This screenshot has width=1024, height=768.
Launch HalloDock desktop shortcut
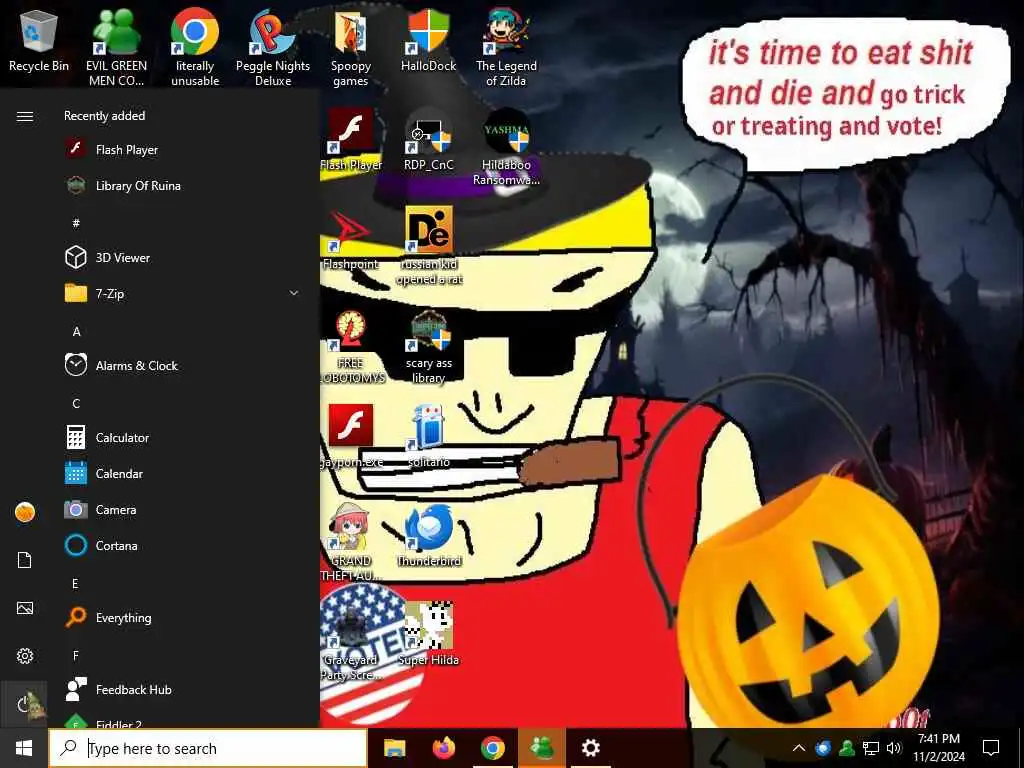point(428,41)
